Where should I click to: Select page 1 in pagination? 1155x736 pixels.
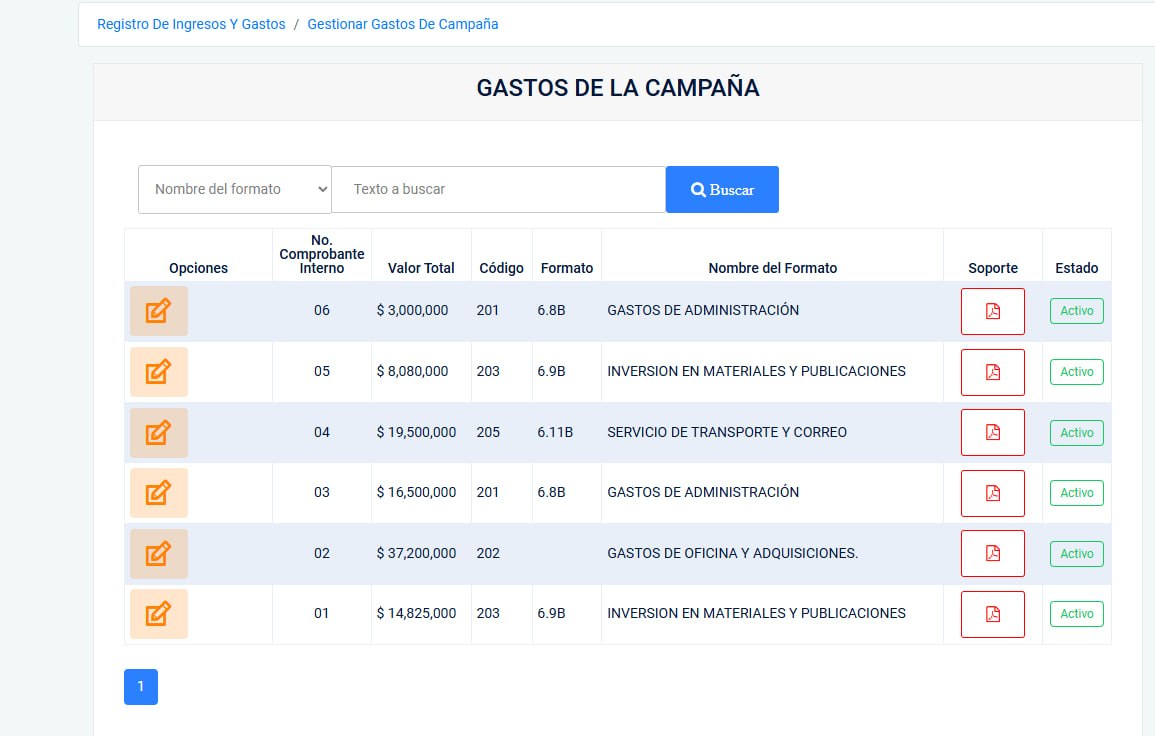tap(141, 687)
